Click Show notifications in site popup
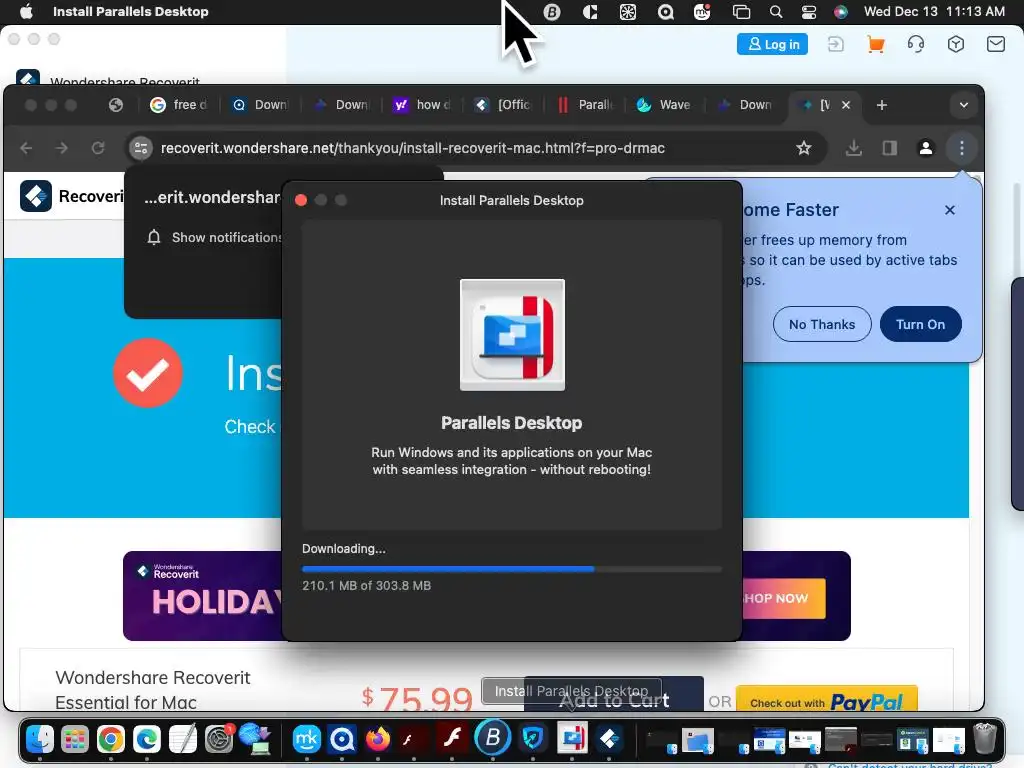 tap(215, 237)
